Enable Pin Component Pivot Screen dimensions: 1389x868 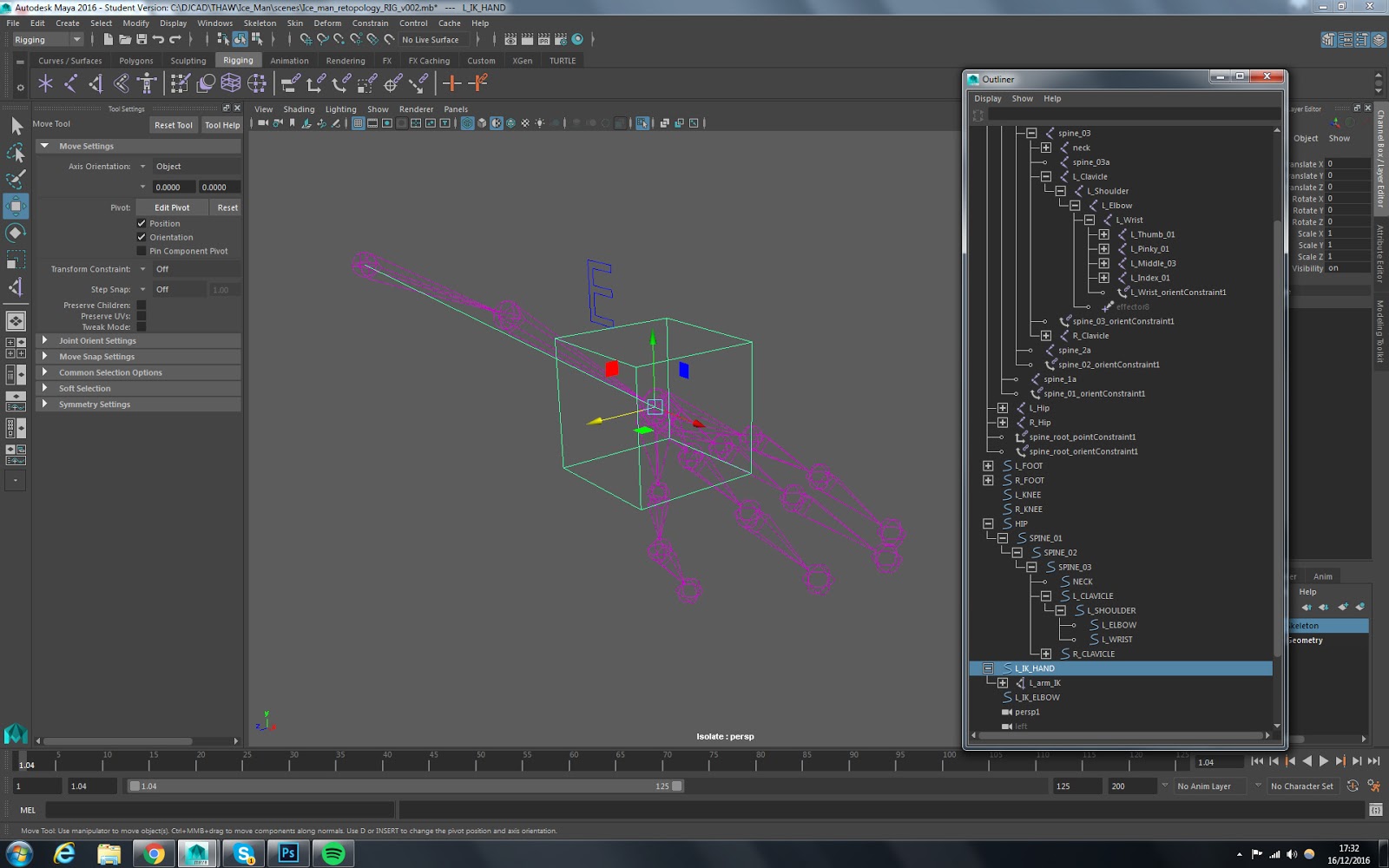tap(142, 251)
